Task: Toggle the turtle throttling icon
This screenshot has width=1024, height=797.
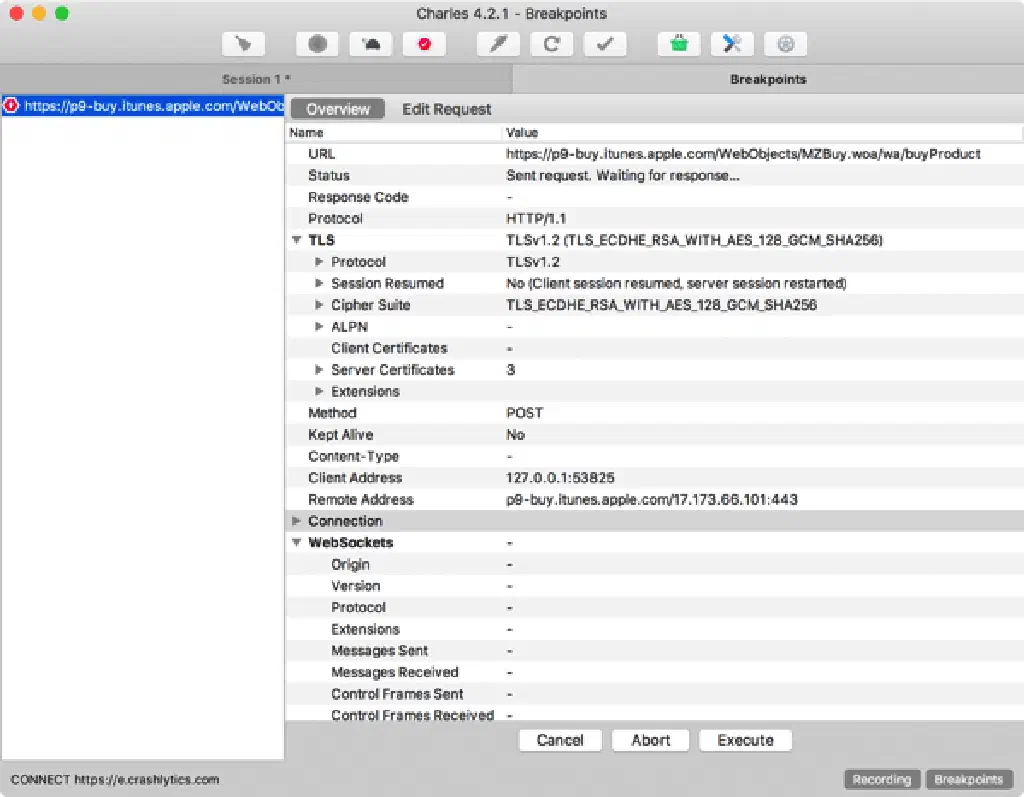Action: [x=371, y=44]
